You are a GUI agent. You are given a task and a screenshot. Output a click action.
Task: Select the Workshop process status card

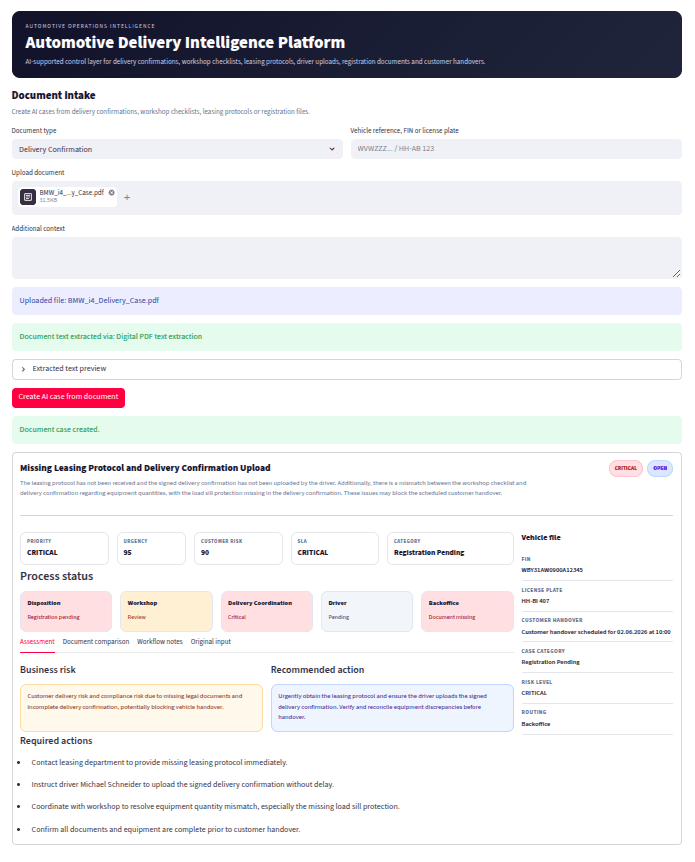pos(167,611)
